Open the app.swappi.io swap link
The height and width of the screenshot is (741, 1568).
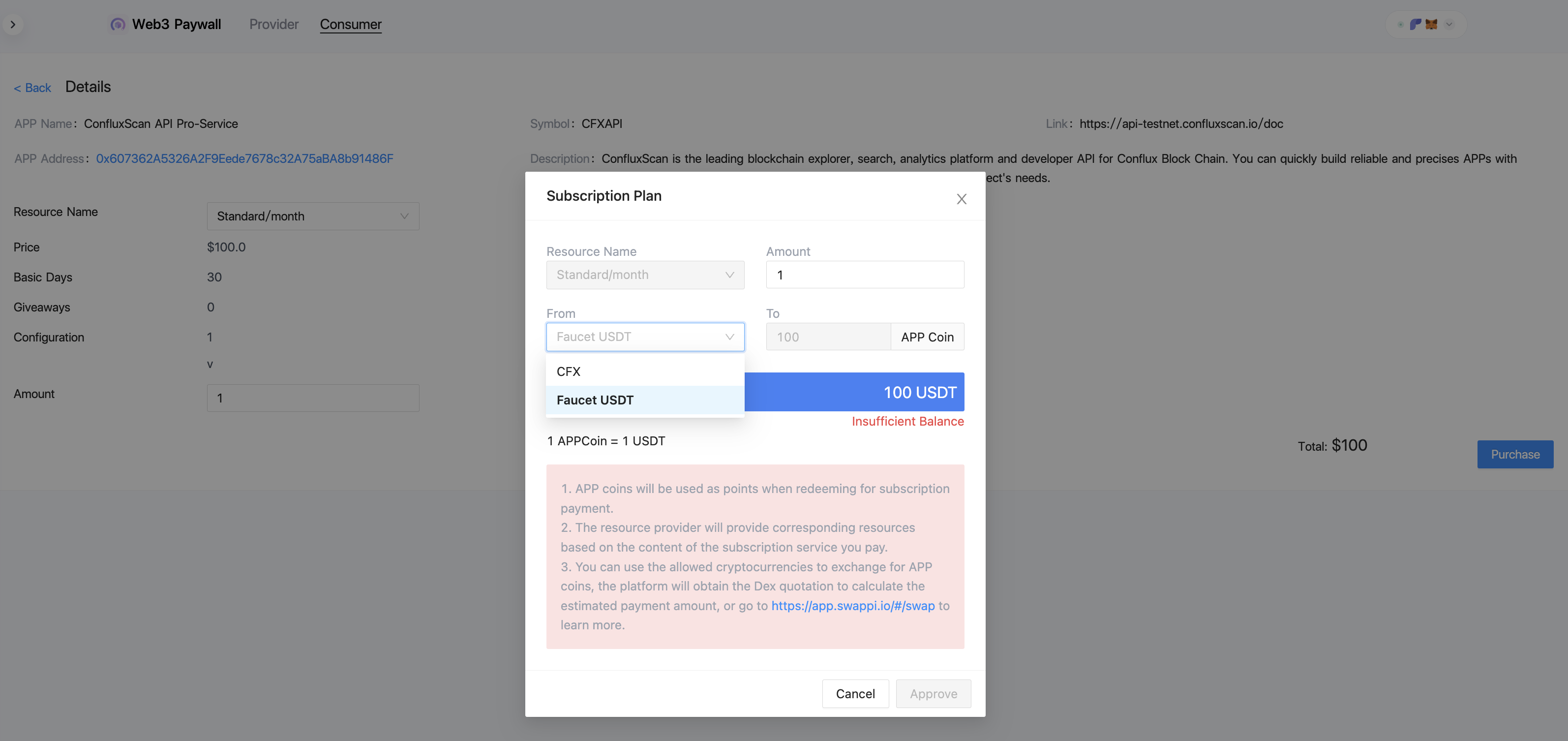point(853,606)
